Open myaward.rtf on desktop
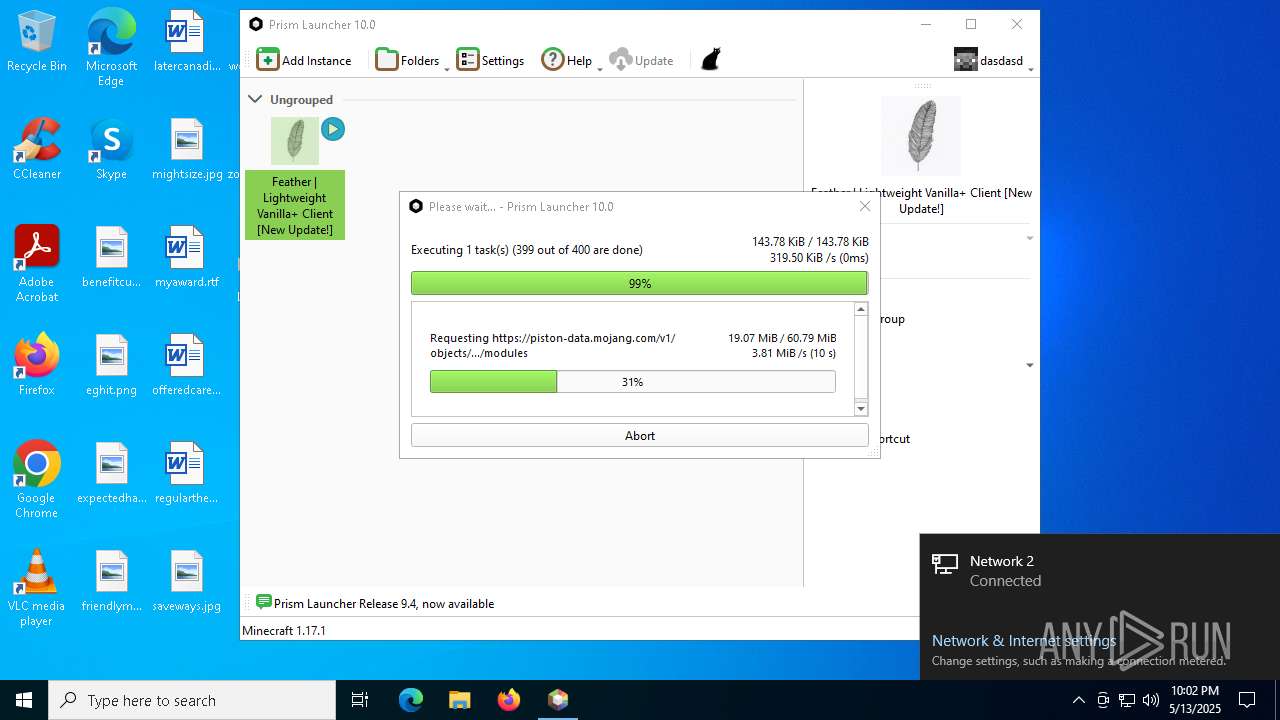 pyautogui.click(x=186, y=258)
